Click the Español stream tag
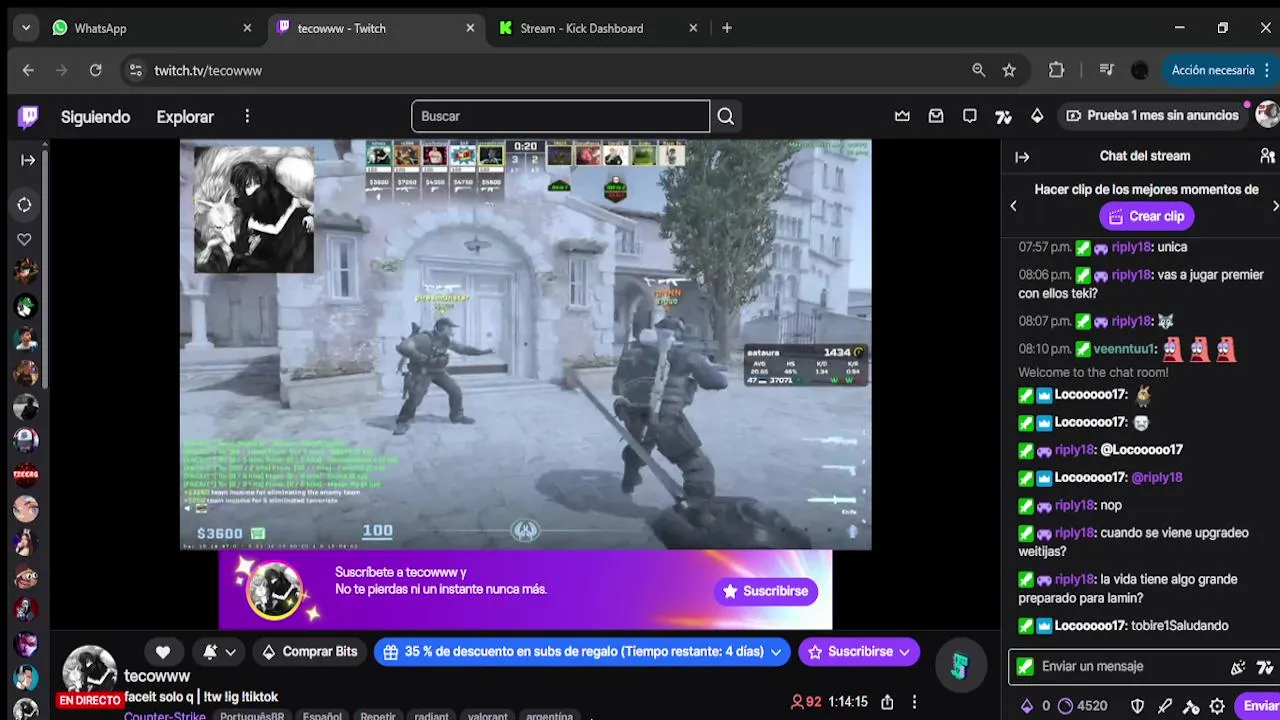The image size is (1280, 720). (322, 716)
